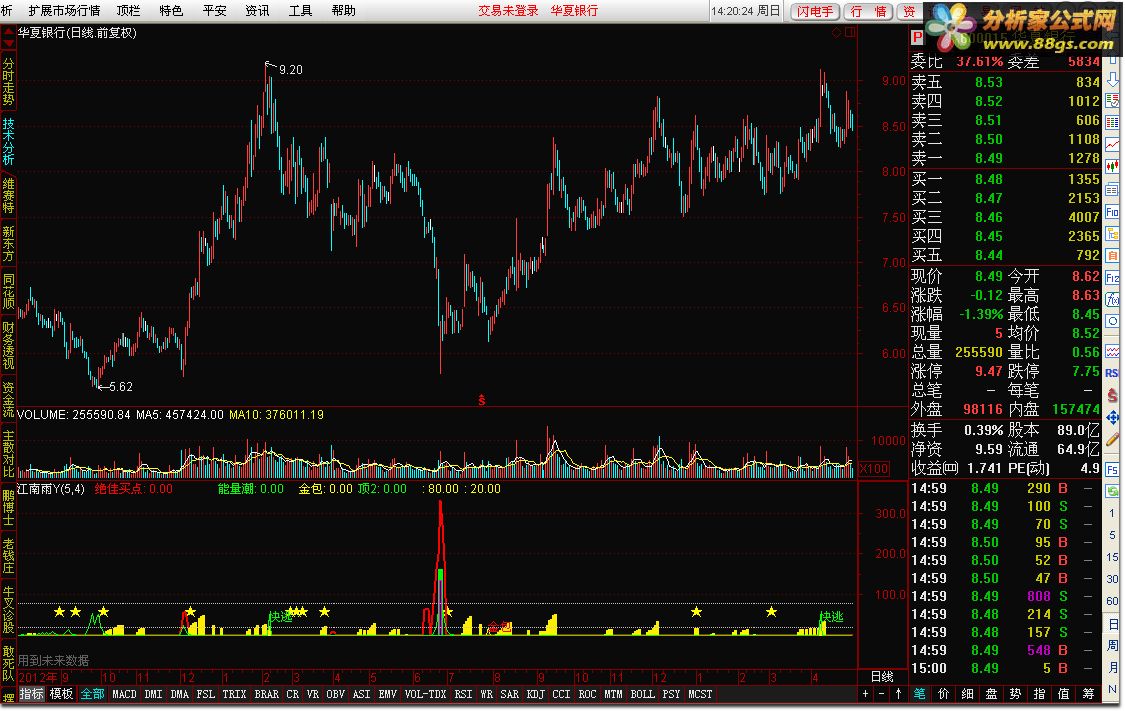
Task: Select the candlestick chart icon
Action: pyautogui.click(x=1112, y=166)
